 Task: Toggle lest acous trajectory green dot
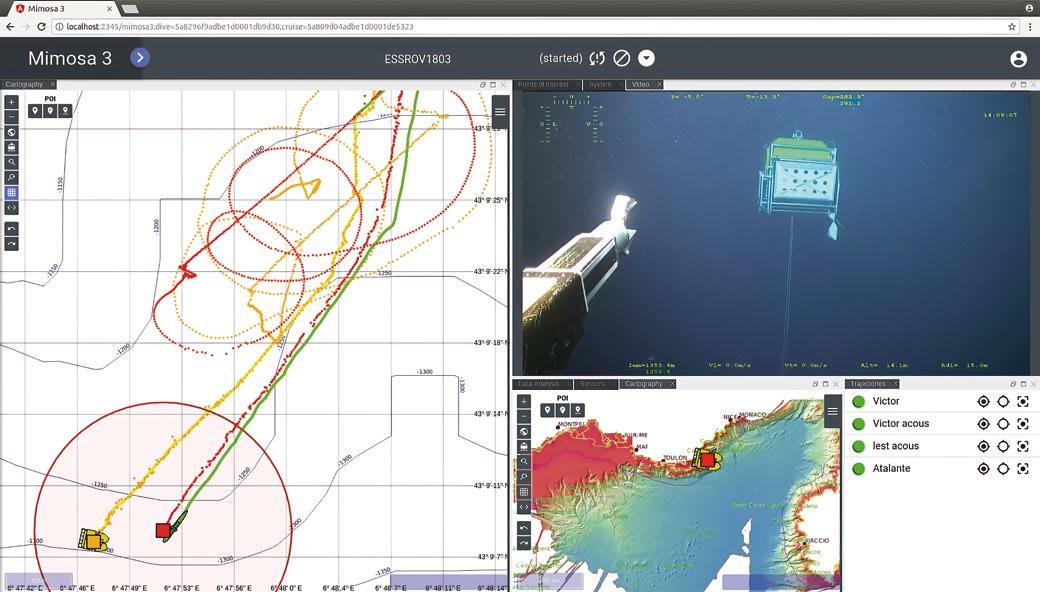click(858, 446)
